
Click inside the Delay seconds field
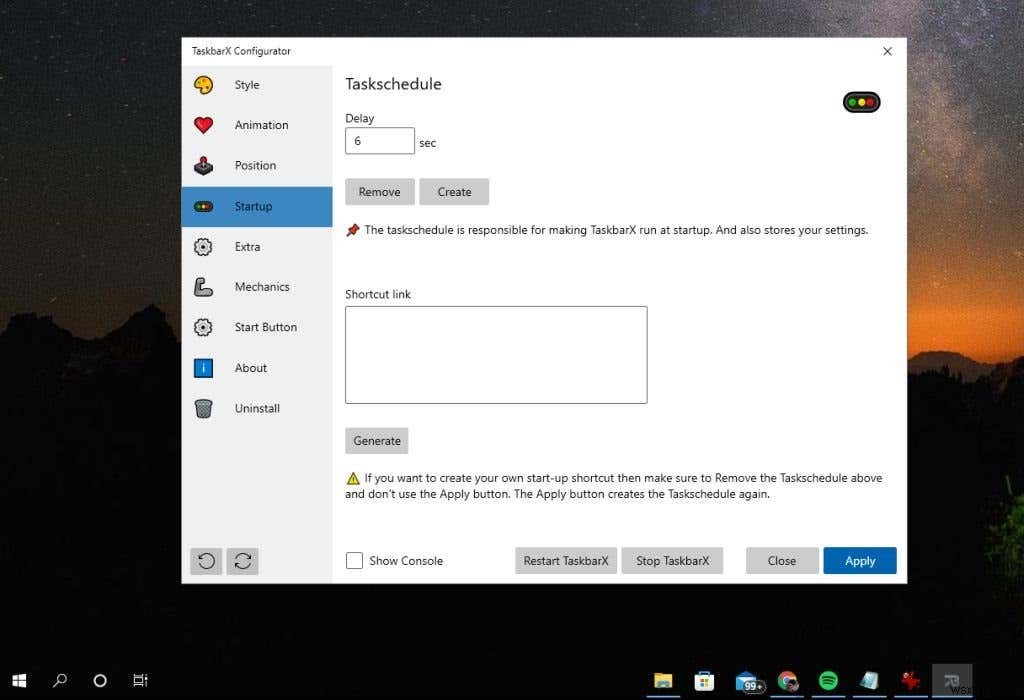click(x=379, y=140)
